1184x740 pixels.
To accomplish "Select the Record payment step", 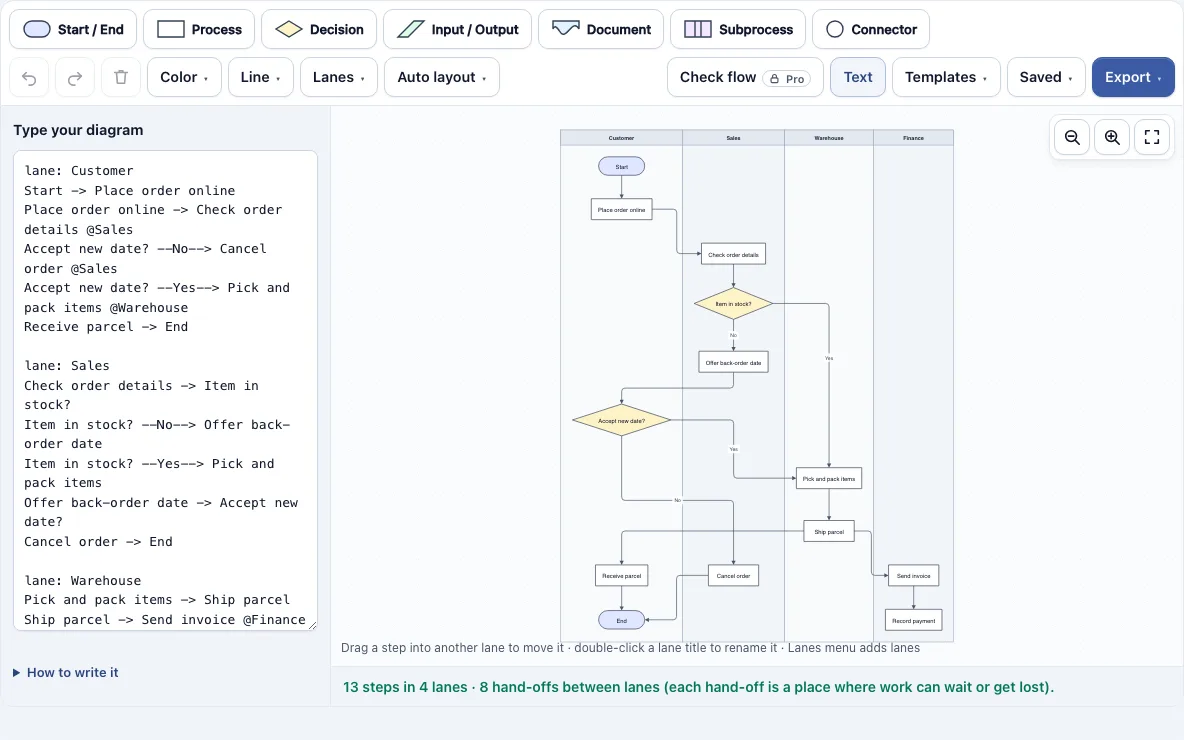I will [914, 621].
